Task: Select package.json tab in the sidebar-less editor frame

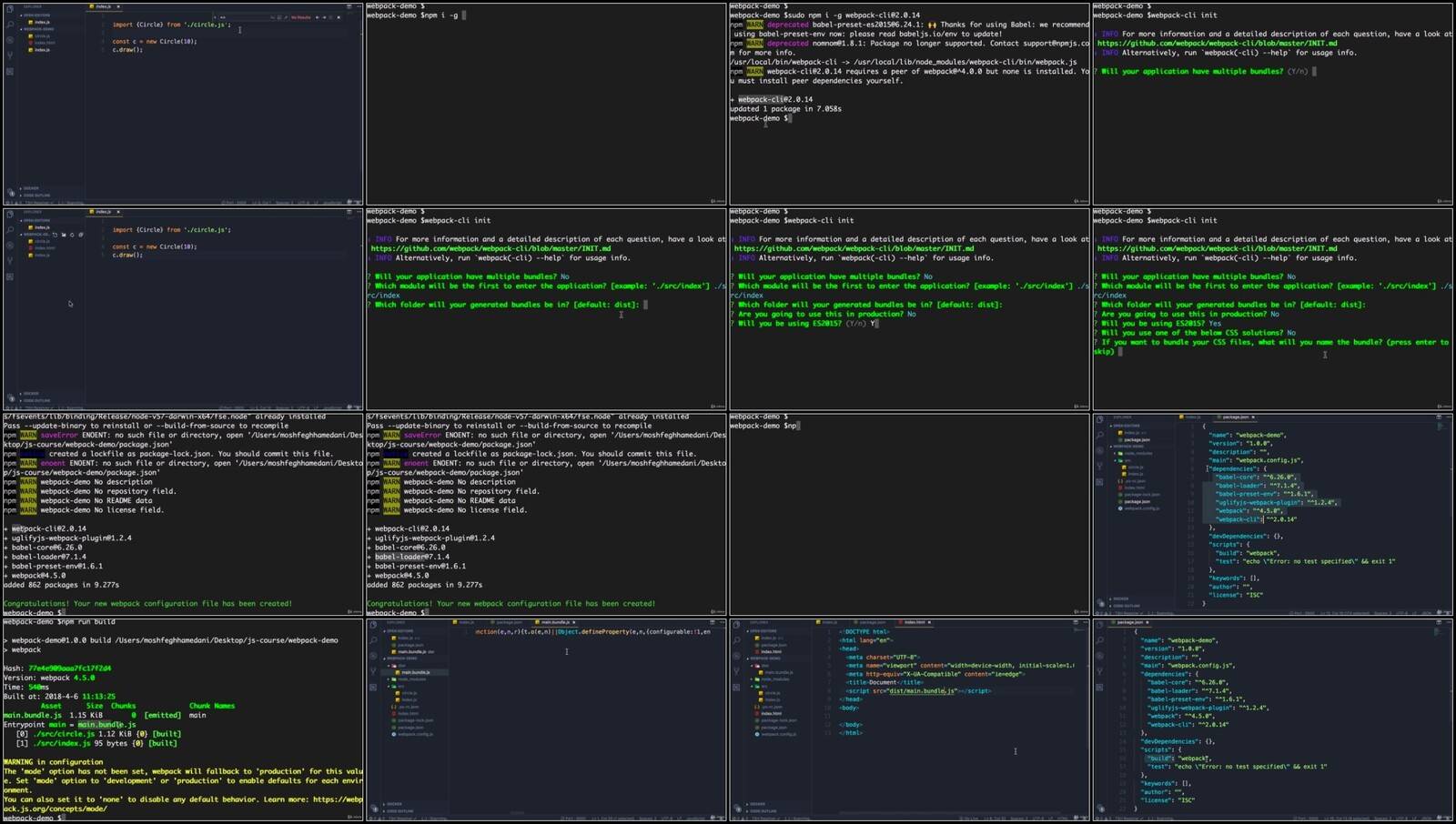Action: tap(1128, 622)
